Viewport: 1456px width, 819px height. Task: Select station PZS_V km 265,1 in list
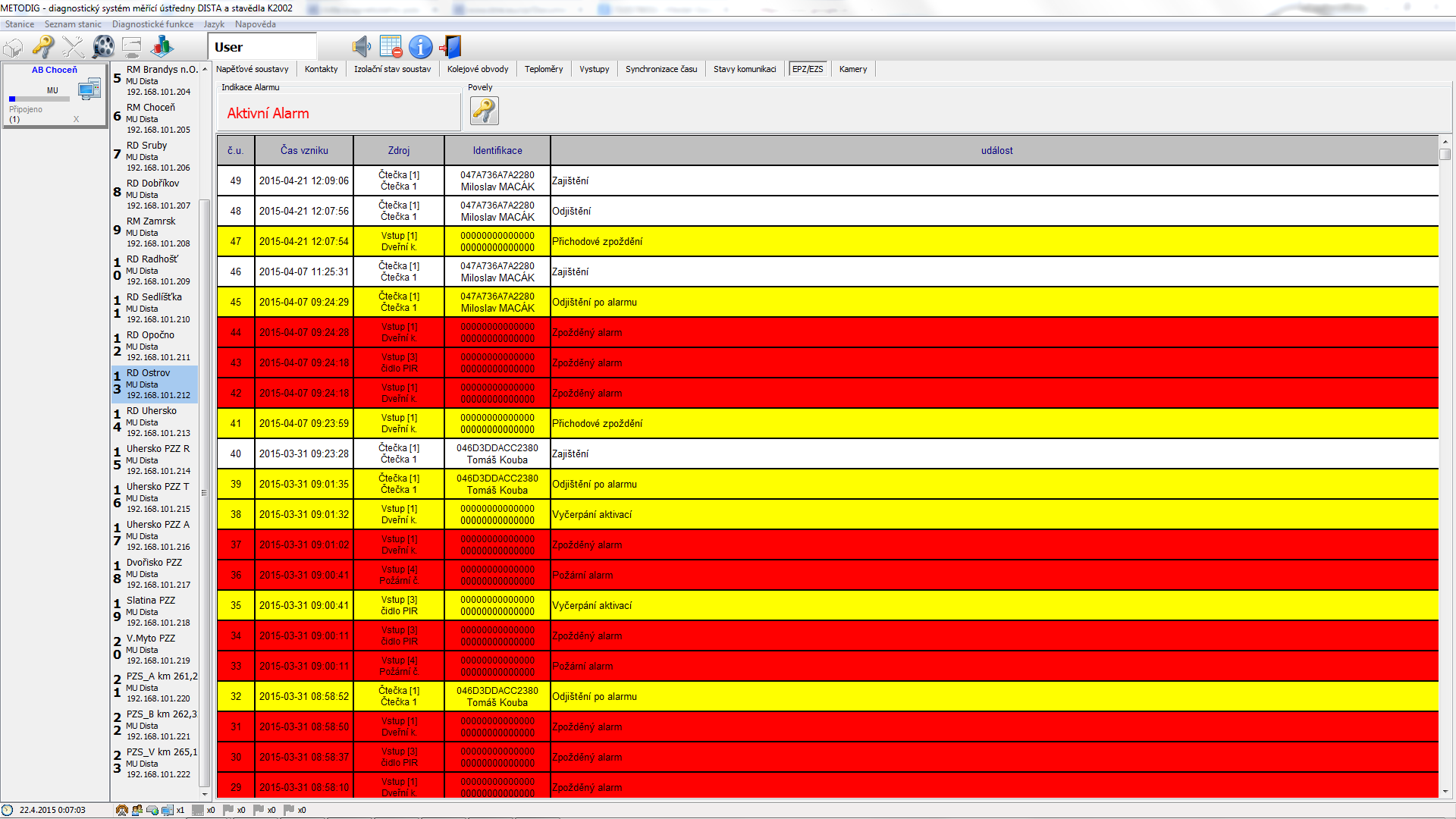point(155,763)
